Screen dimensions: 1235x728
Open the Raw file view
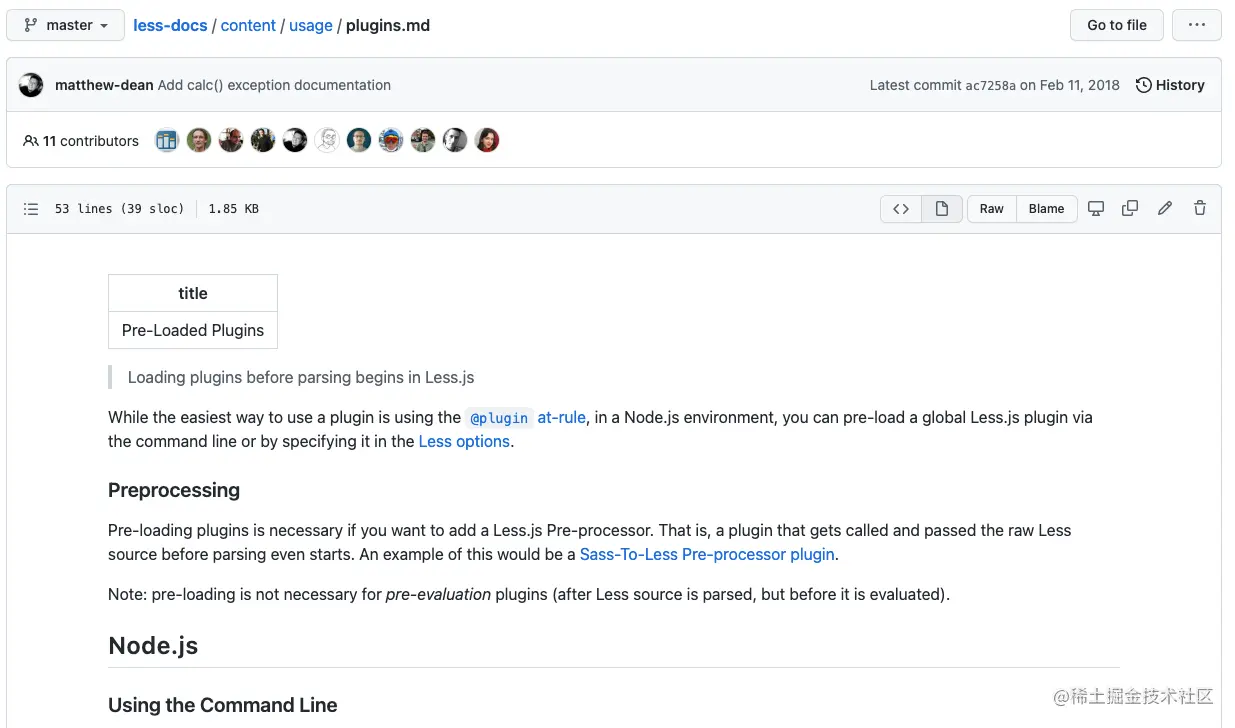tap(992, 209)
